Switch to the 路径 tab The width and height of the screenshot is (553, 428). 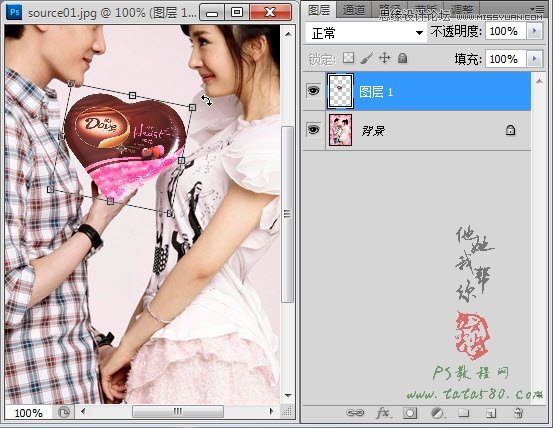[x=390, y=10]
